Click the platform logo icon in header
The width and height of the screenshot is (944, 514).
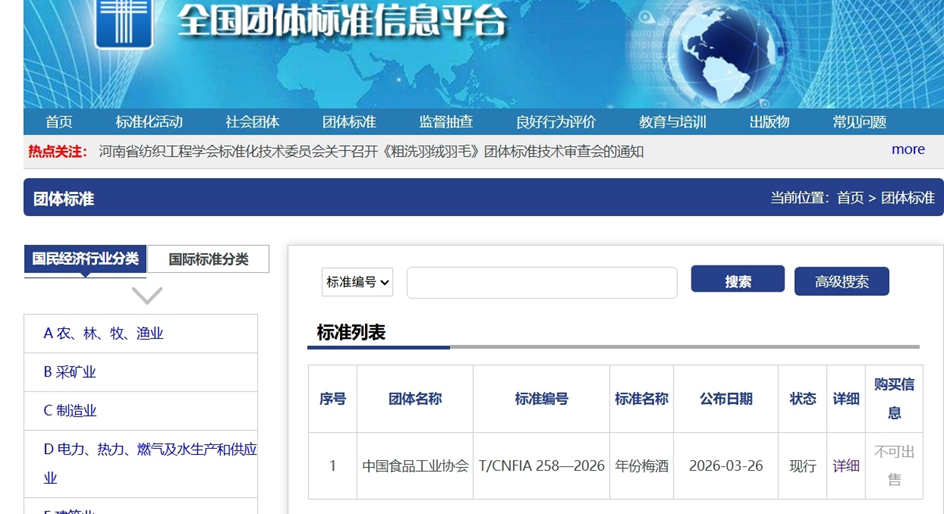[124, 22]
